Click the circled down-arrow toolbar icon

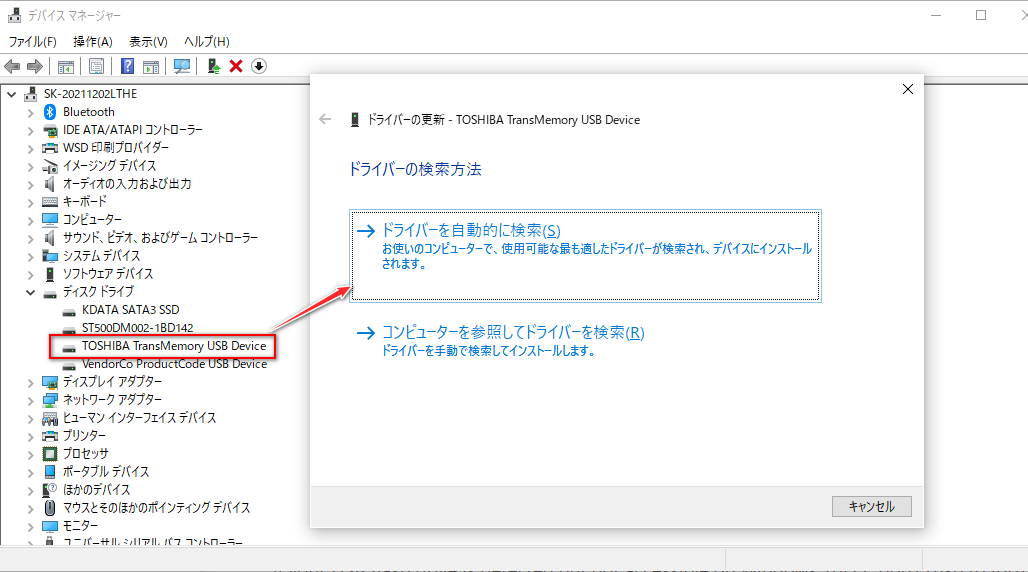point(259,66)
